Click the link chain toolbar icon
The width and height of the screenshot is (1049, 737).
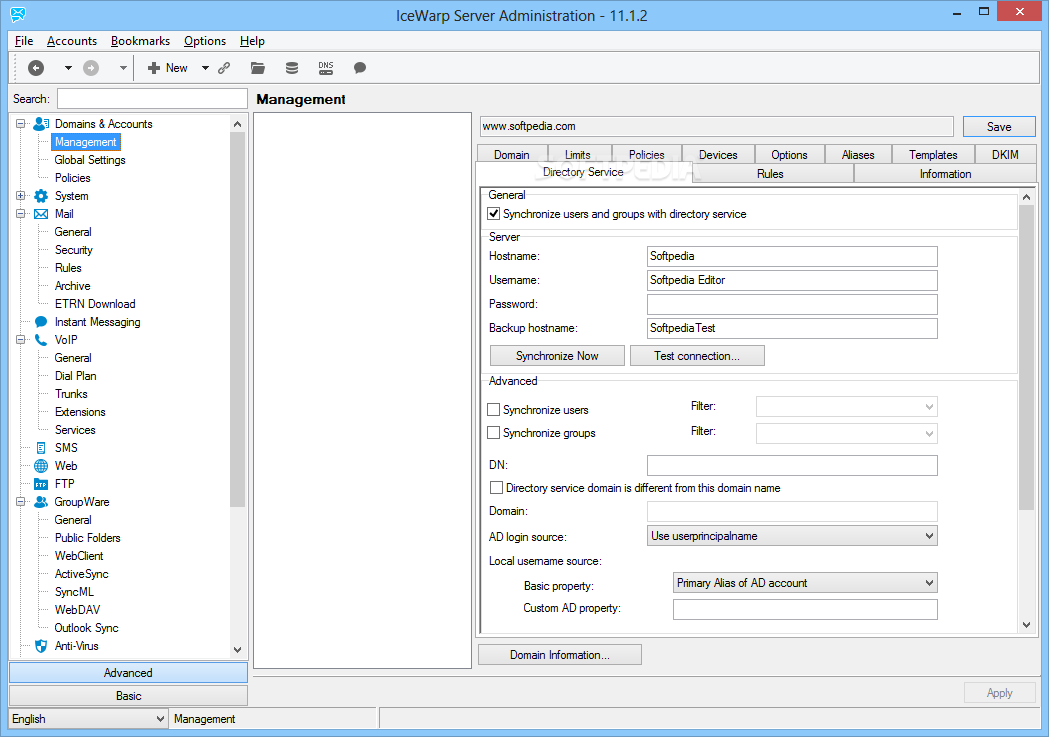pos(224,68)
